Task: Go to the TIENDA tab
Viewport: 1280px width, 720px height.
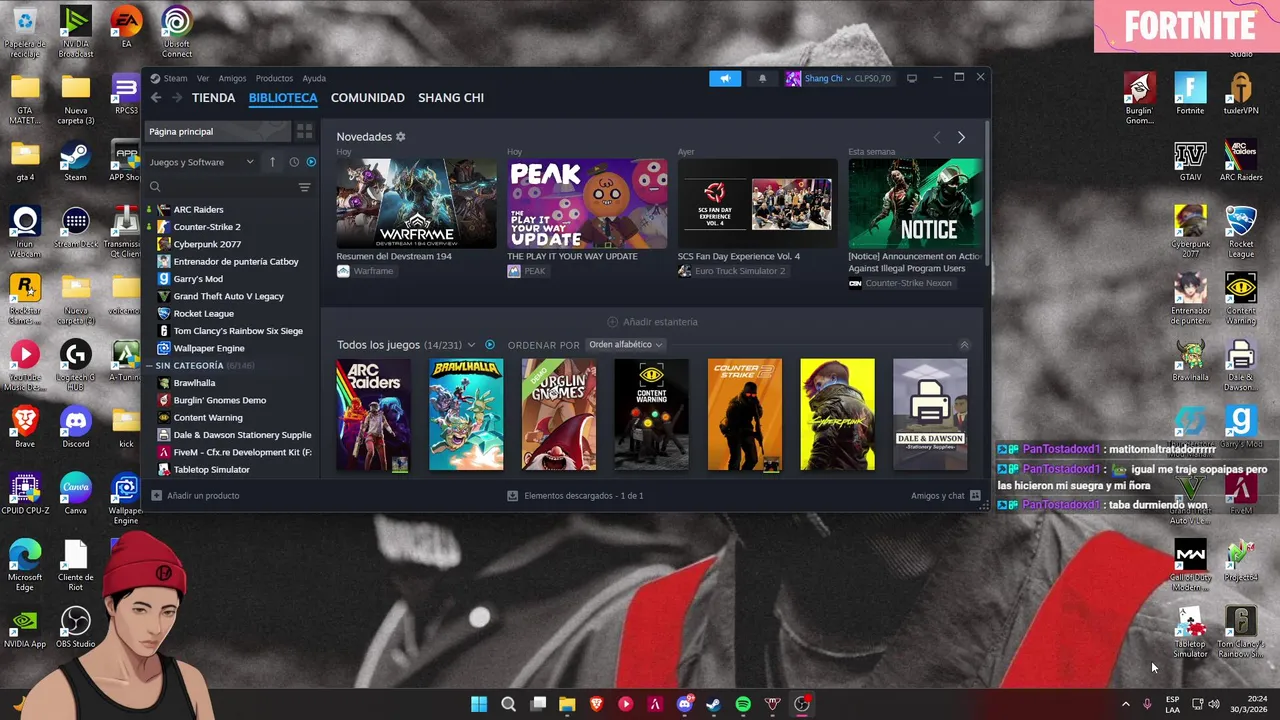Action: (x=213, y=98)
